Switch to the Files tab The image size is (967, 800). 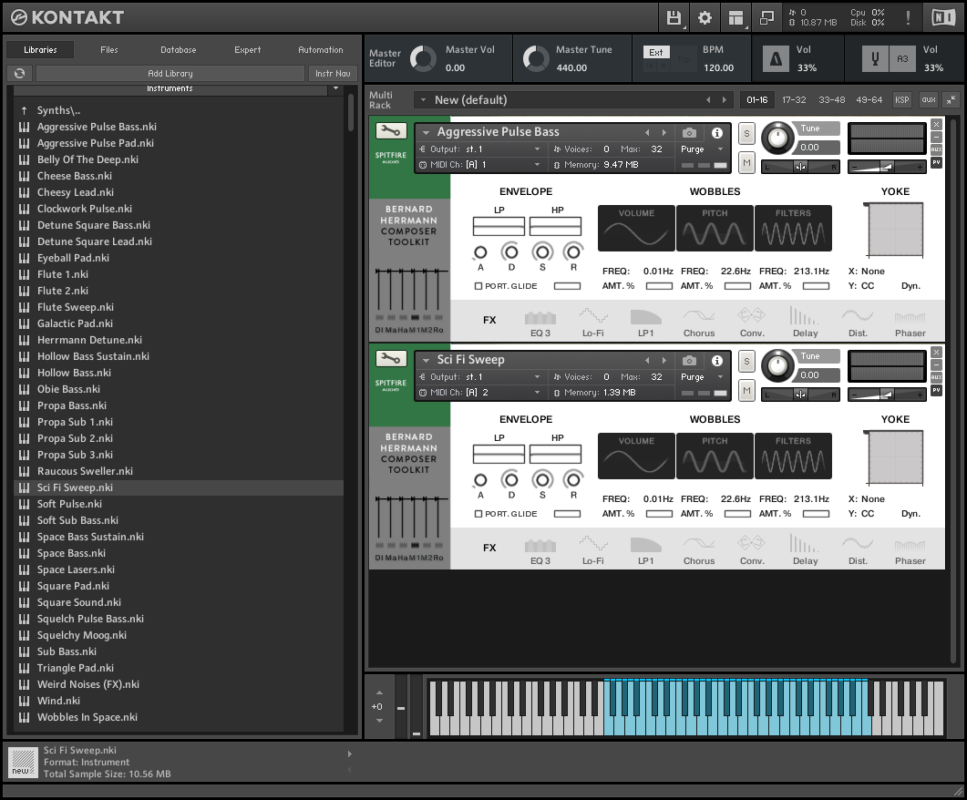coord(109,49)
